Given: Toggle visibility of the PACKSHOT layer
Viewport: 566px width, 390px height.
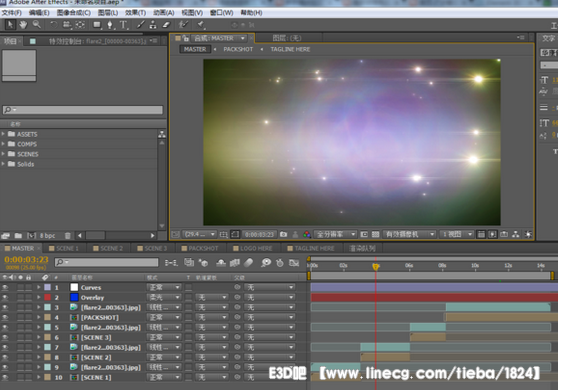Looking at the screenshot, I should (5, 317).
